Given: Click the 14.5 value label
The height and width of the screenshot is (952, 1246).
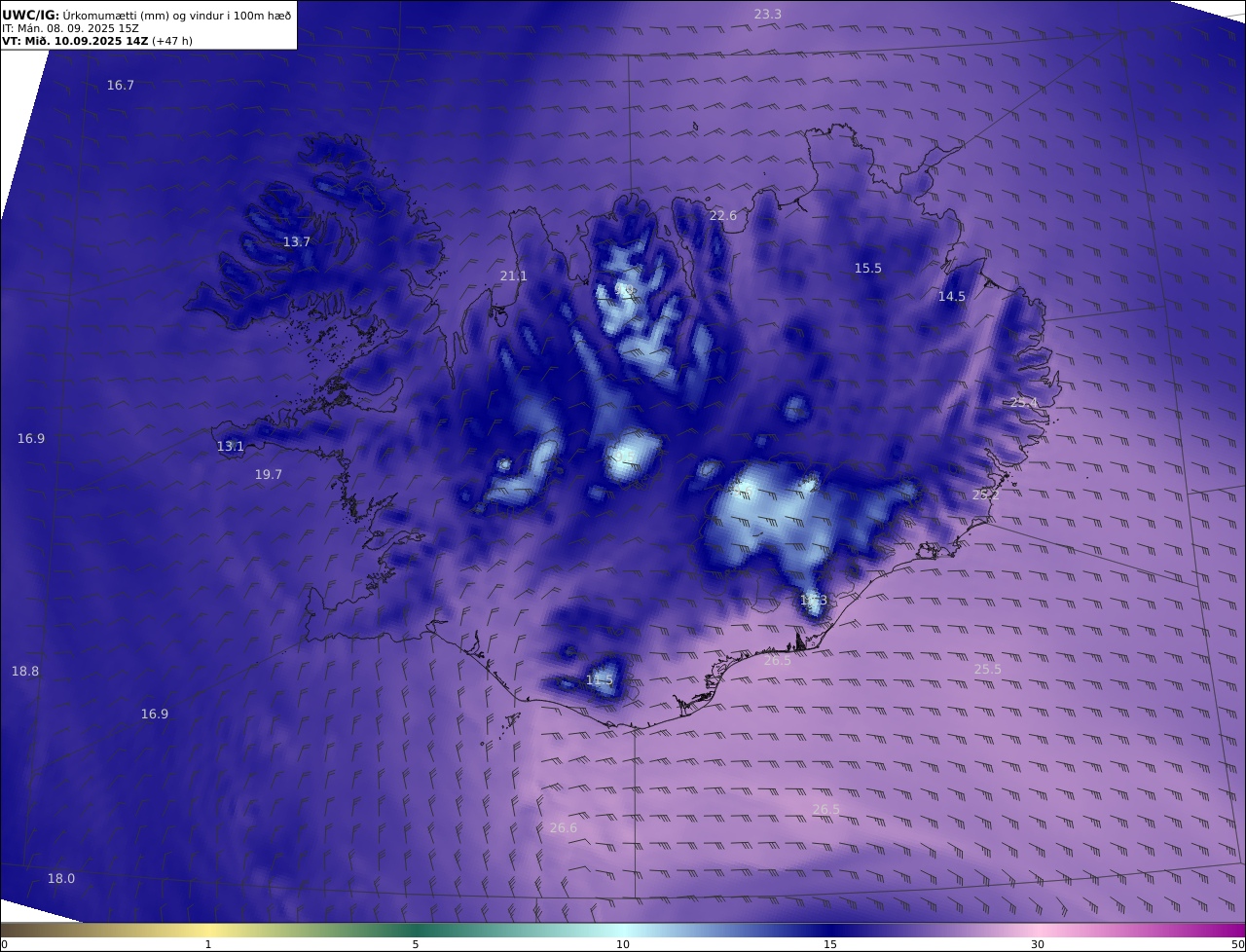Looking at the screenshot, I should click(x=951, y=297).
